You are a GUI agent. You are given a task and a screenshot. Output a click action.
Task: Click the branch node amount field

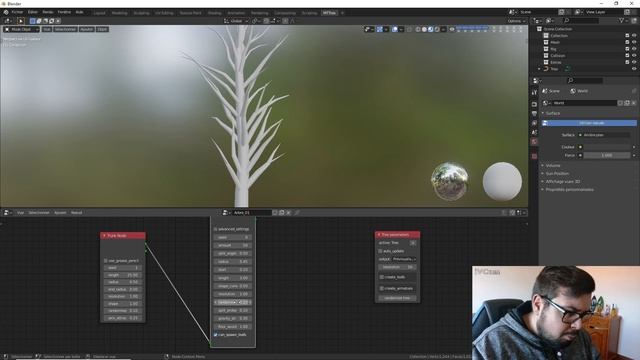click(232, 245)
